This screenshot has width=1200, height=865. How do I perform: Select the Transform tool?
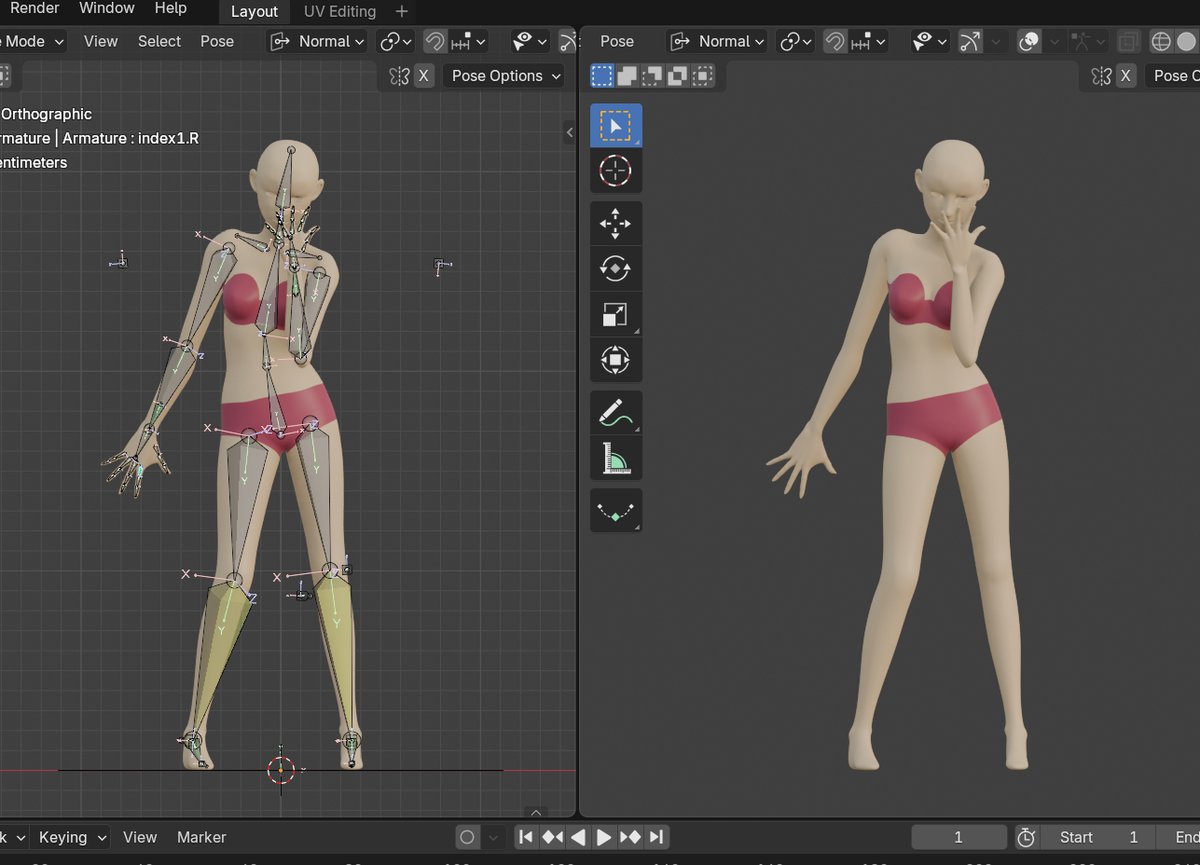pyautogui.click(x=615, y=359)
